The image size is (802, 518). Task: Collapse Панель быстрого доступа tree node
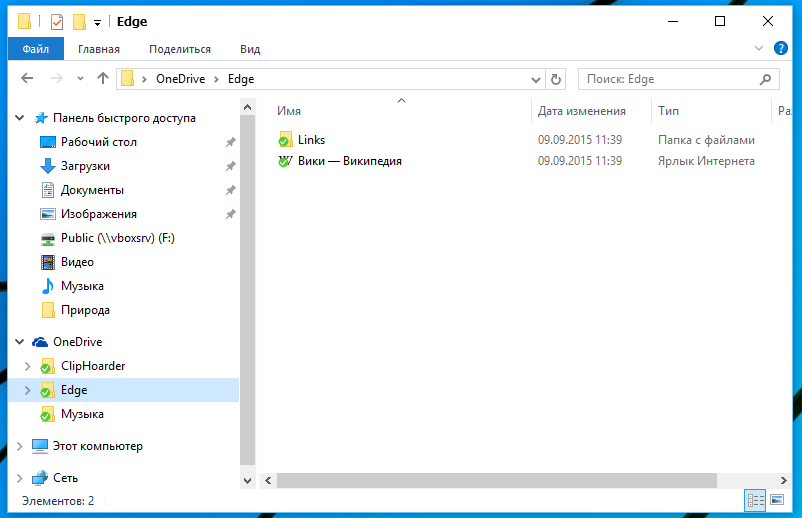coord(19,118)
